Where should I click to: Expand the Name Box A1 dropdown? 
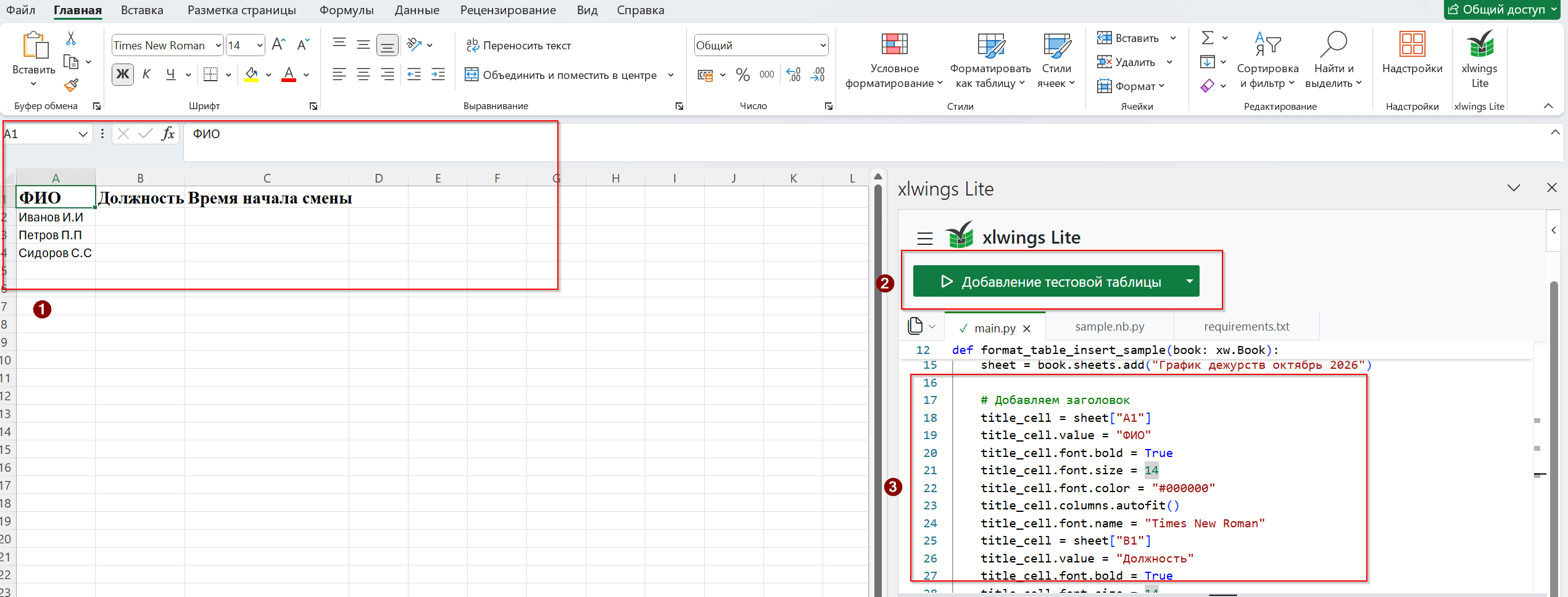83,134
